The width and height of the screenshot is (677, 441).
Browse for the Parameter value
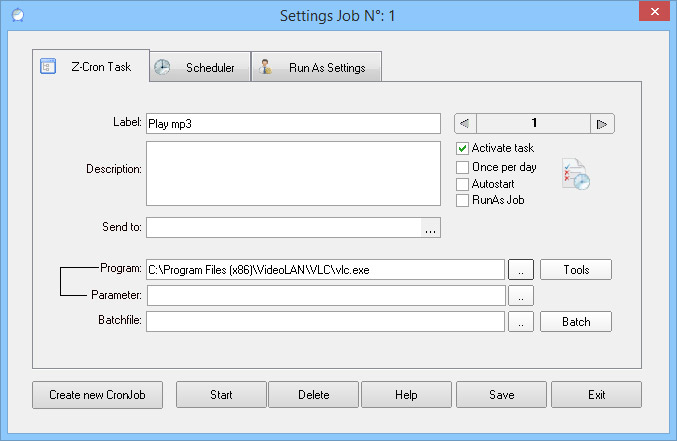coord(521,295)
